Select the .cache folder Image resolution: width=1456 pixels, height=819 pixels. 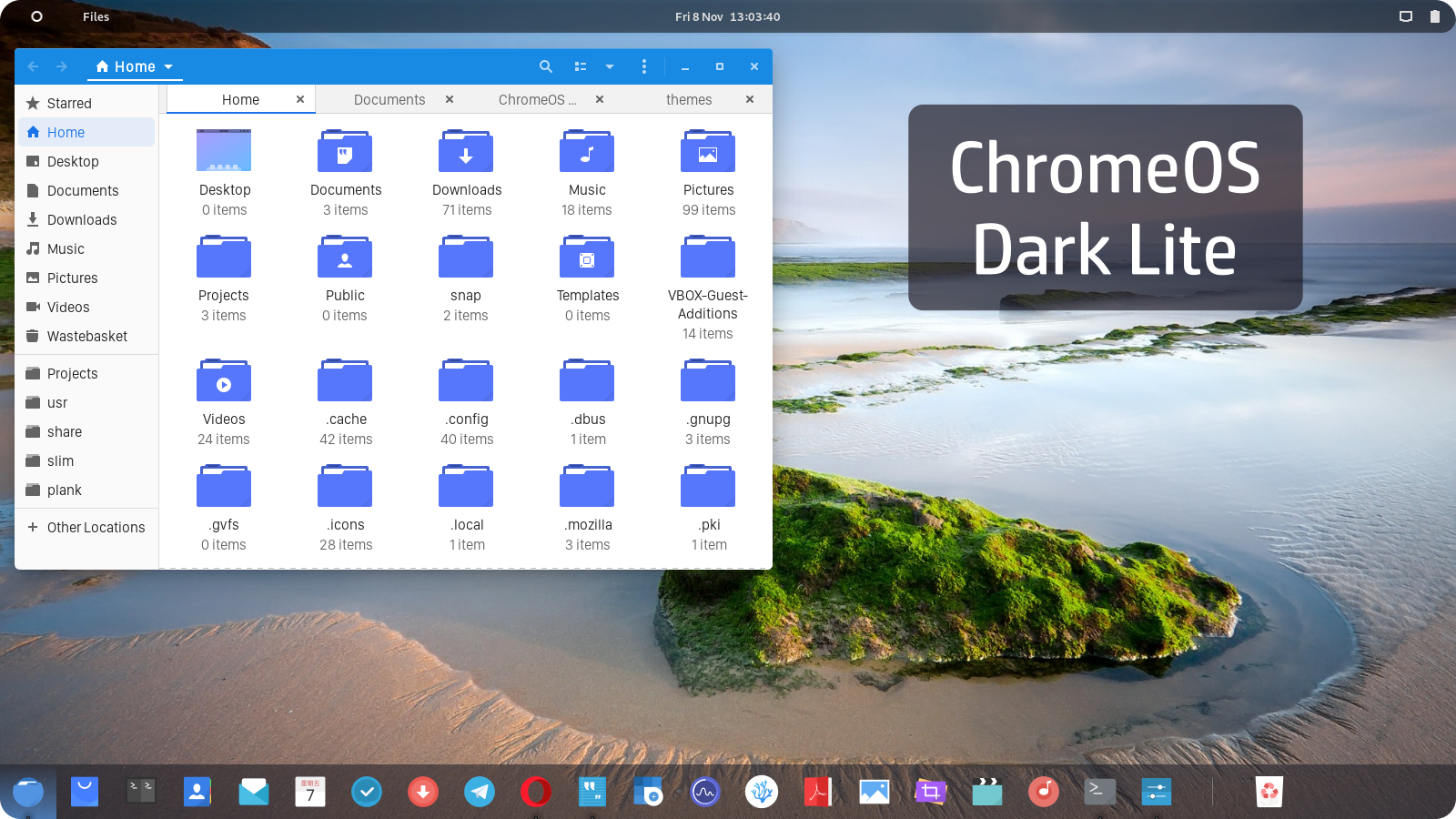pyautogui.click(x=345, y=379)
